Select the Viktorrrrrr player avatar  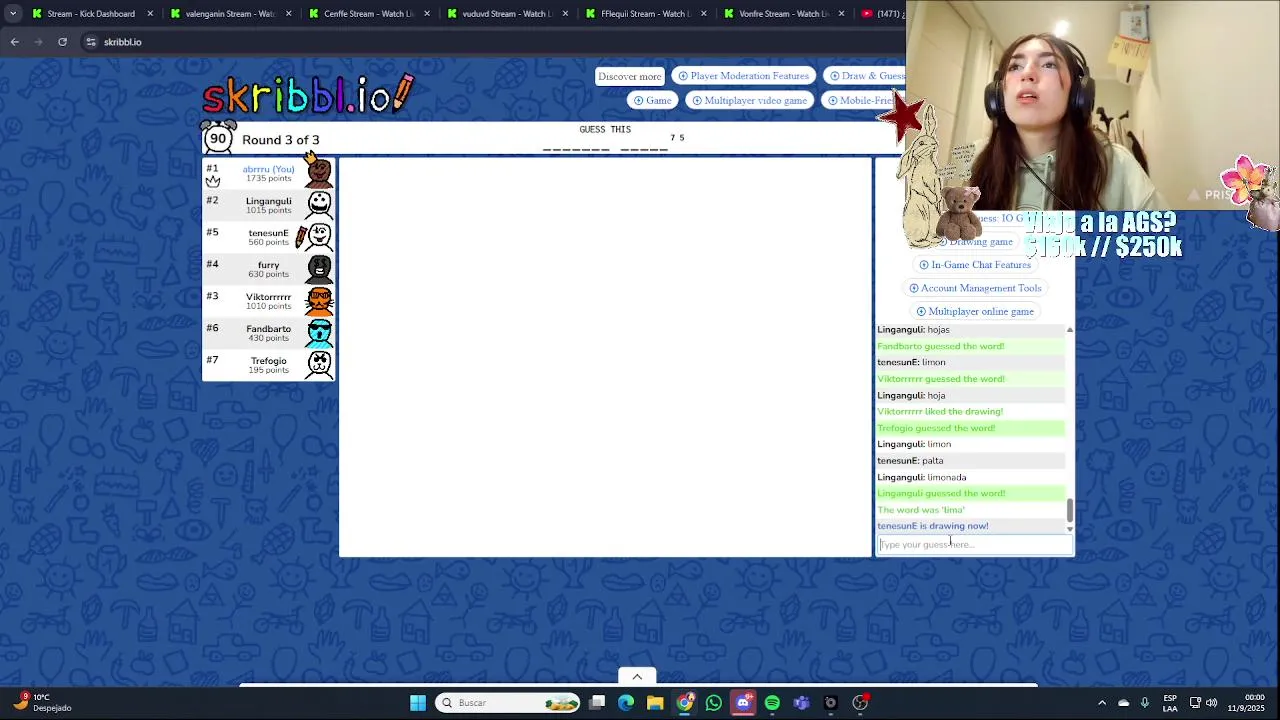[x=319, y=301]
